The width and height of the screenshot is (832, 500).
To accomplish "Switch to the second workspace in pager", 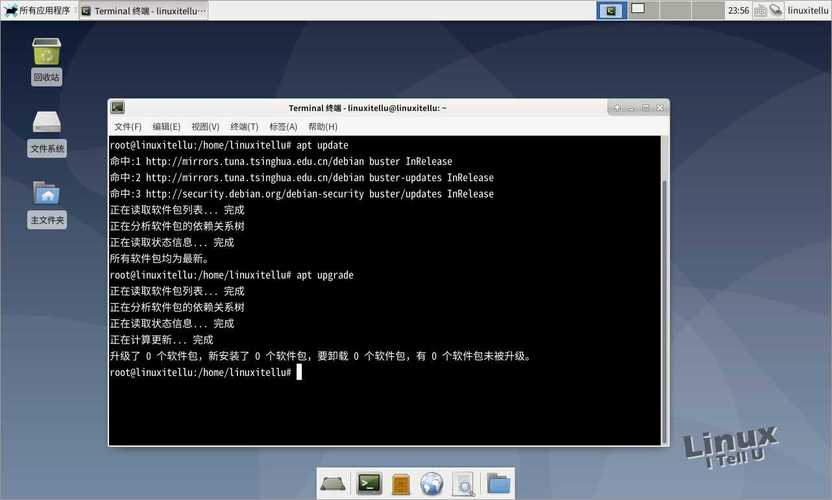I will pyautogui.click(x=643, y=10).
